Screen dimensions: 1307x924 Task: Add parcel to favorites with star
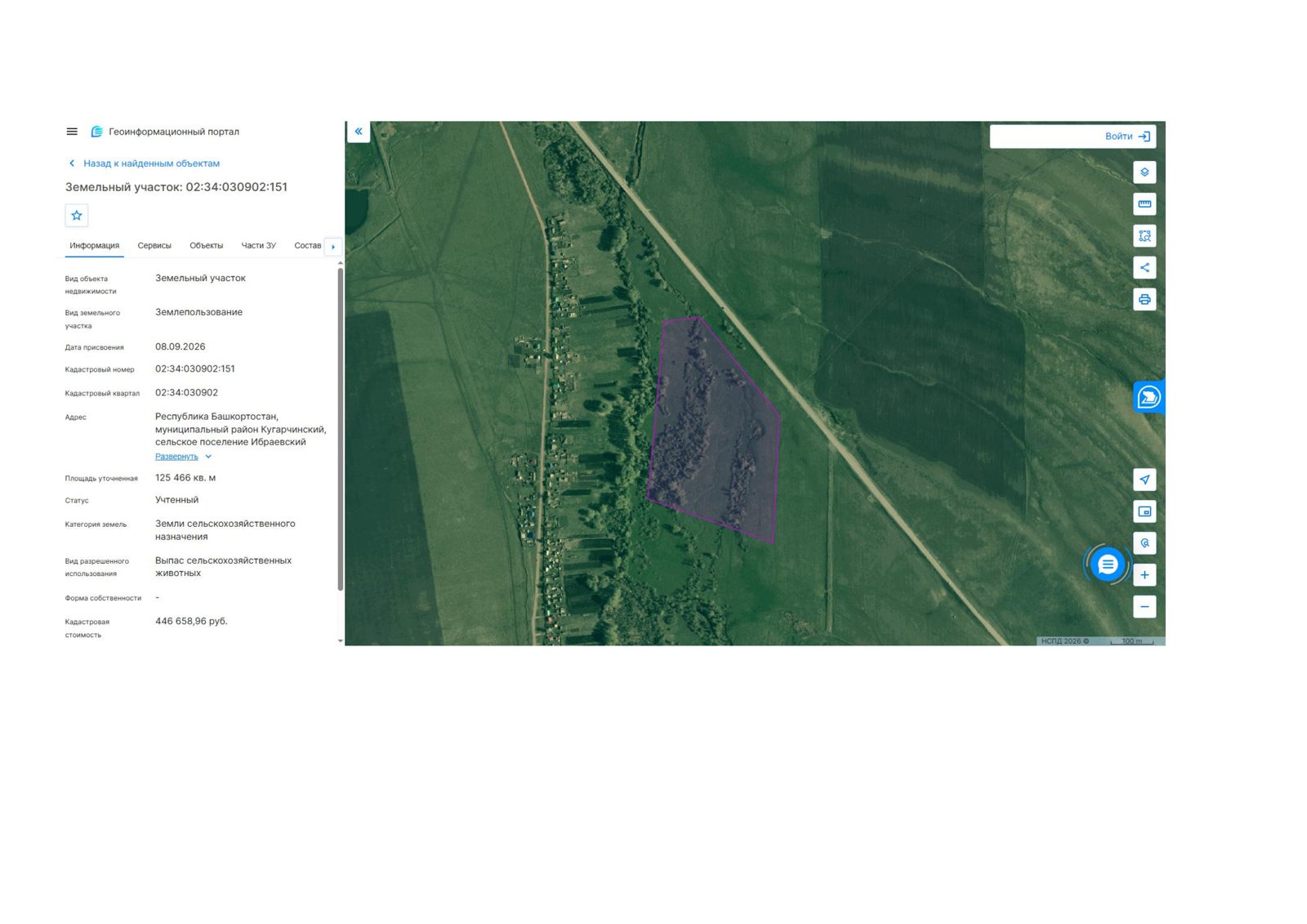point(77,216)
